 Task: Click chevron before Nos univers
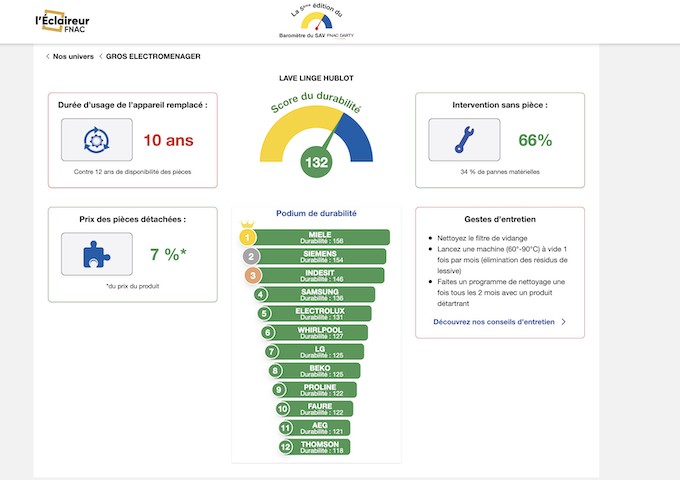click(48, 56)
